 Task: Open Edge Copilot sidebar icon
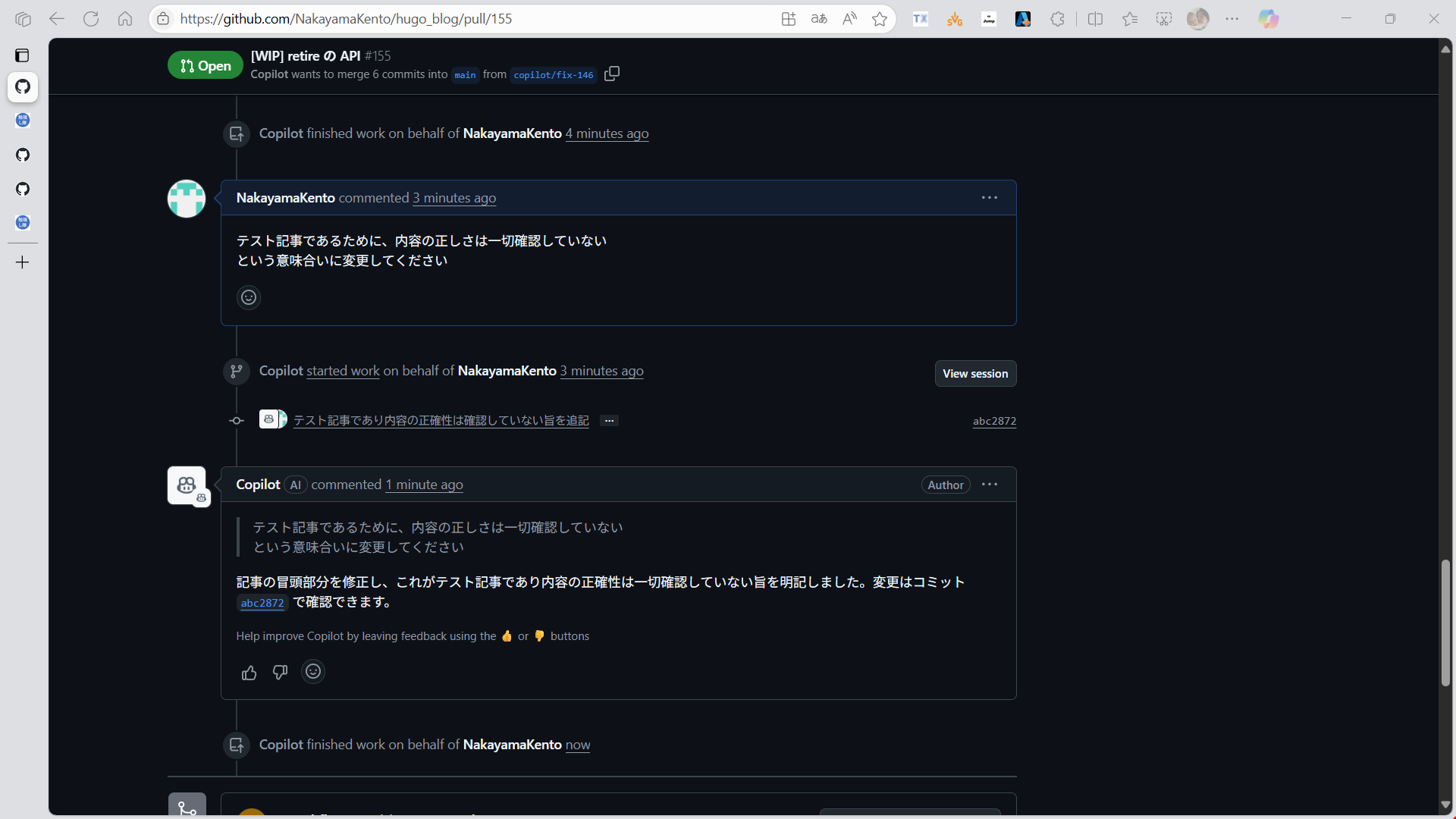coord(1268,19)
